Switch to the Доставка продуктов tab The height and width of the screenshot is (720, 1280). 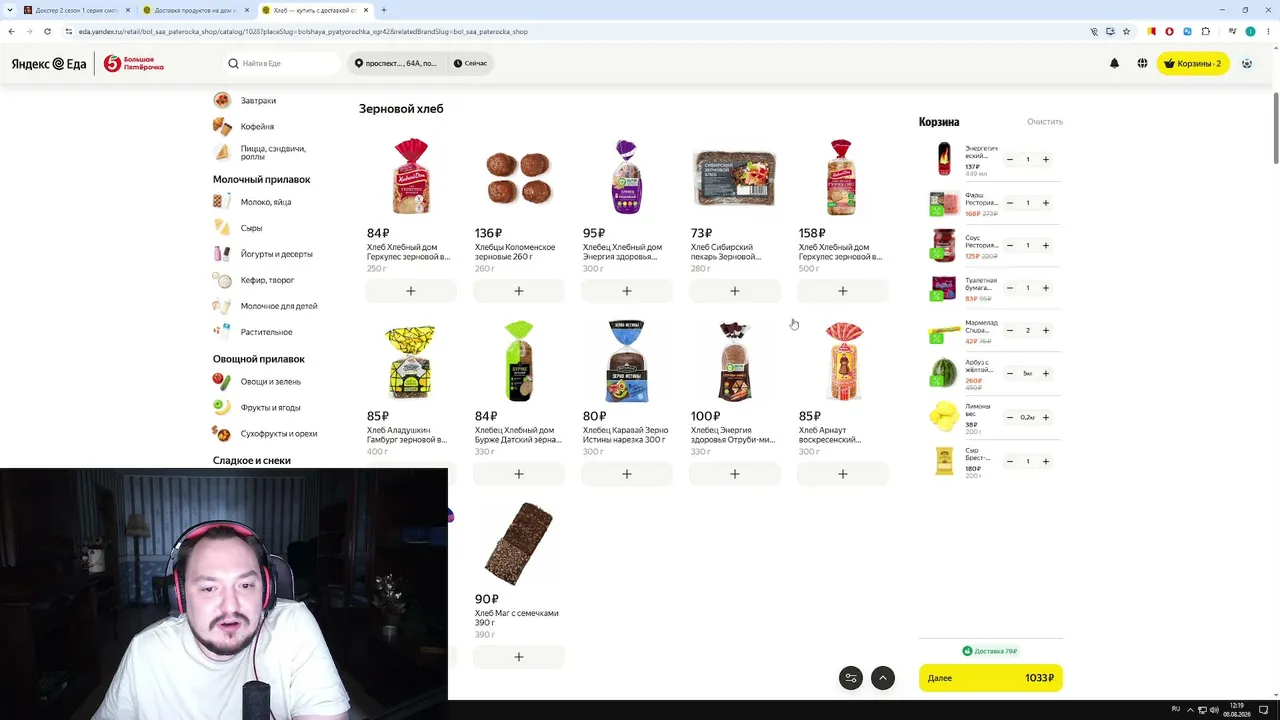pyautogui.click(x=195, y=10)
